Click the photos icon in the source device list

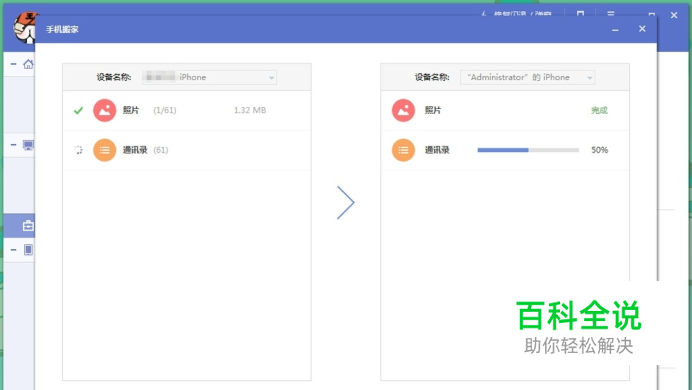[x=105, y=110]
